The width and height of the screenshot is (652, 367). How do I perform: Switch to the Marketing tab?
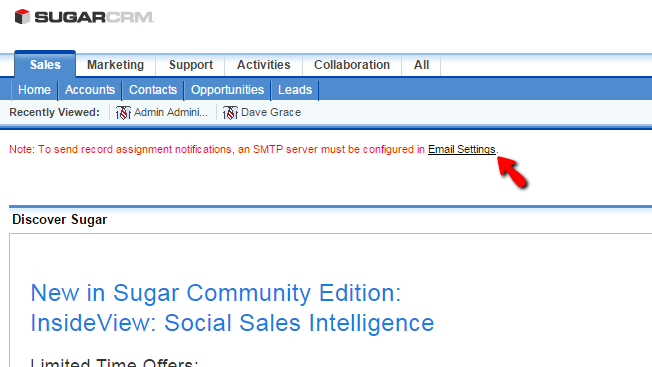(115, 65)
